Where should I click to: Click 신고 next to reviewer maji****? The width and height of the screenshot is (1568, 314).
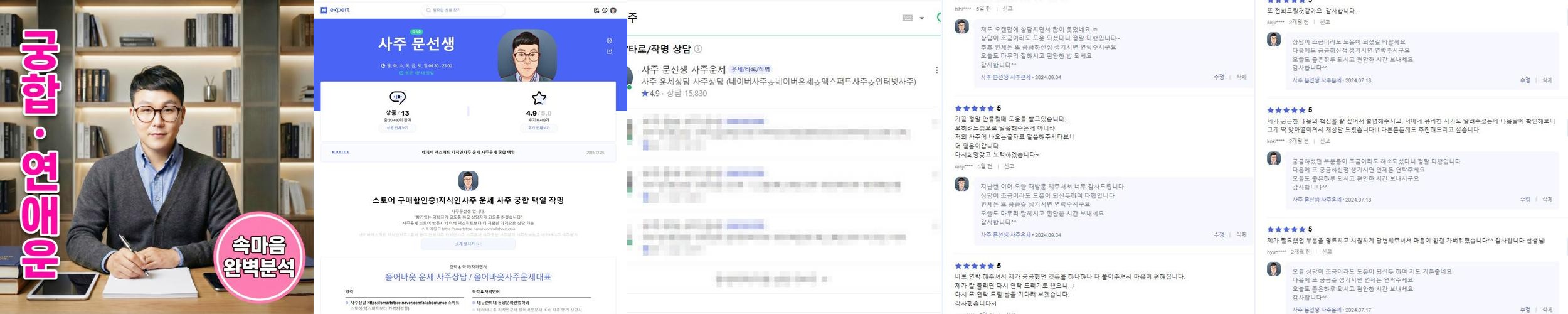pos(1009,166)
